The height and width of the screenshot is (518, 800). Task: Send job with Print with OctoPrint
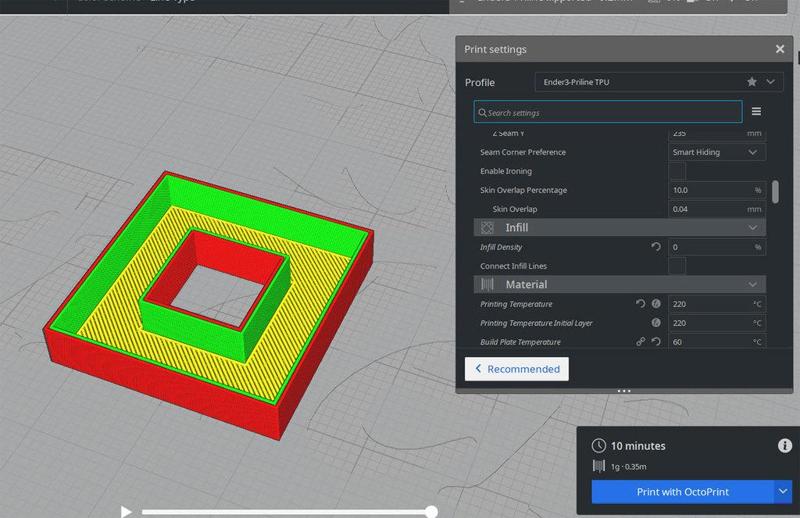682,492
